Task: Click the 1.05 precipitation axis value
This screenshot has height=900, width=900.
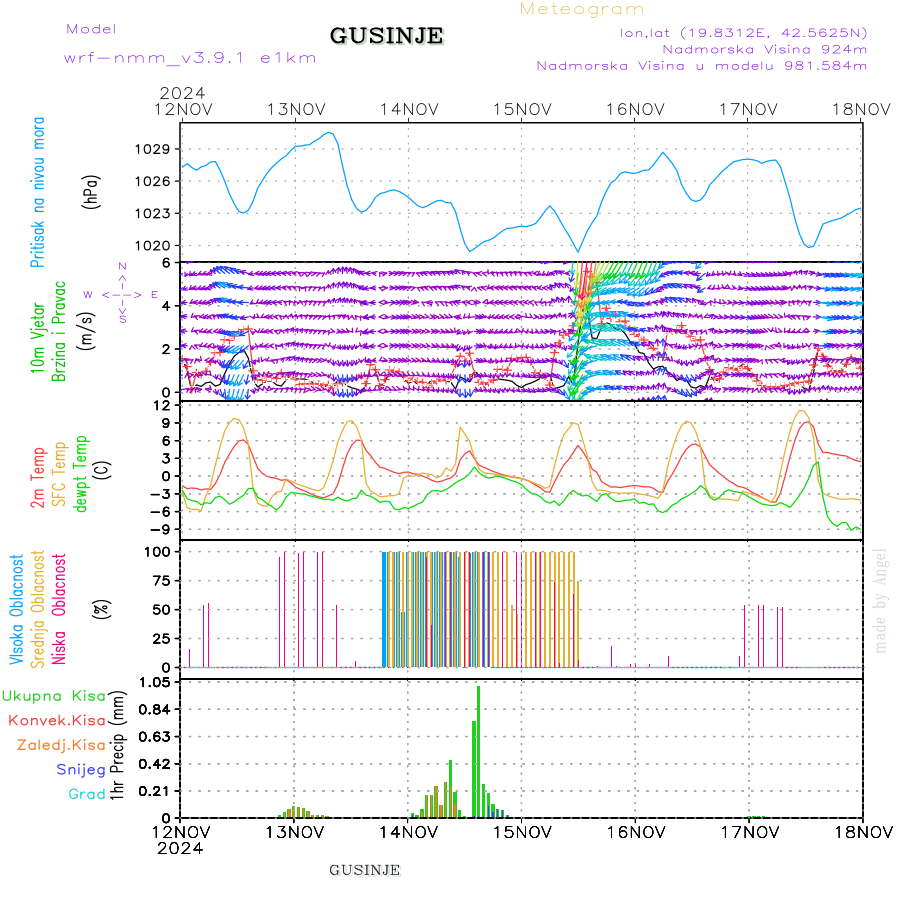Action: pyautogui.click(x=154, y=682)
